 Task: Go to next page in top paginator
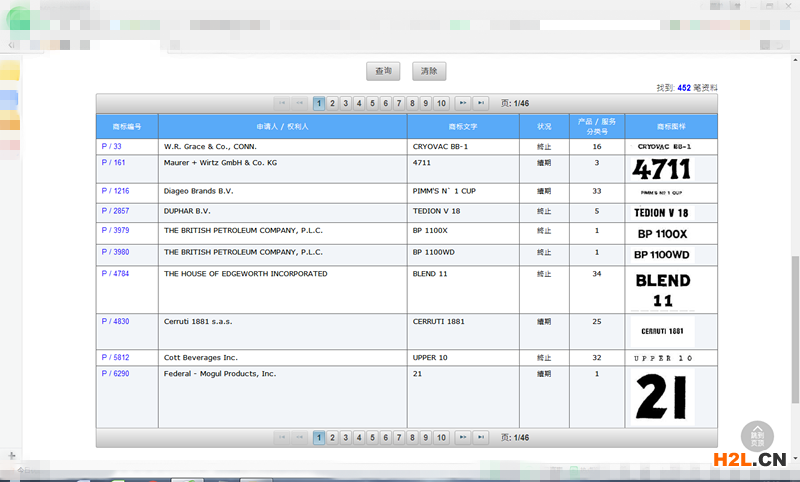point(463,103)
